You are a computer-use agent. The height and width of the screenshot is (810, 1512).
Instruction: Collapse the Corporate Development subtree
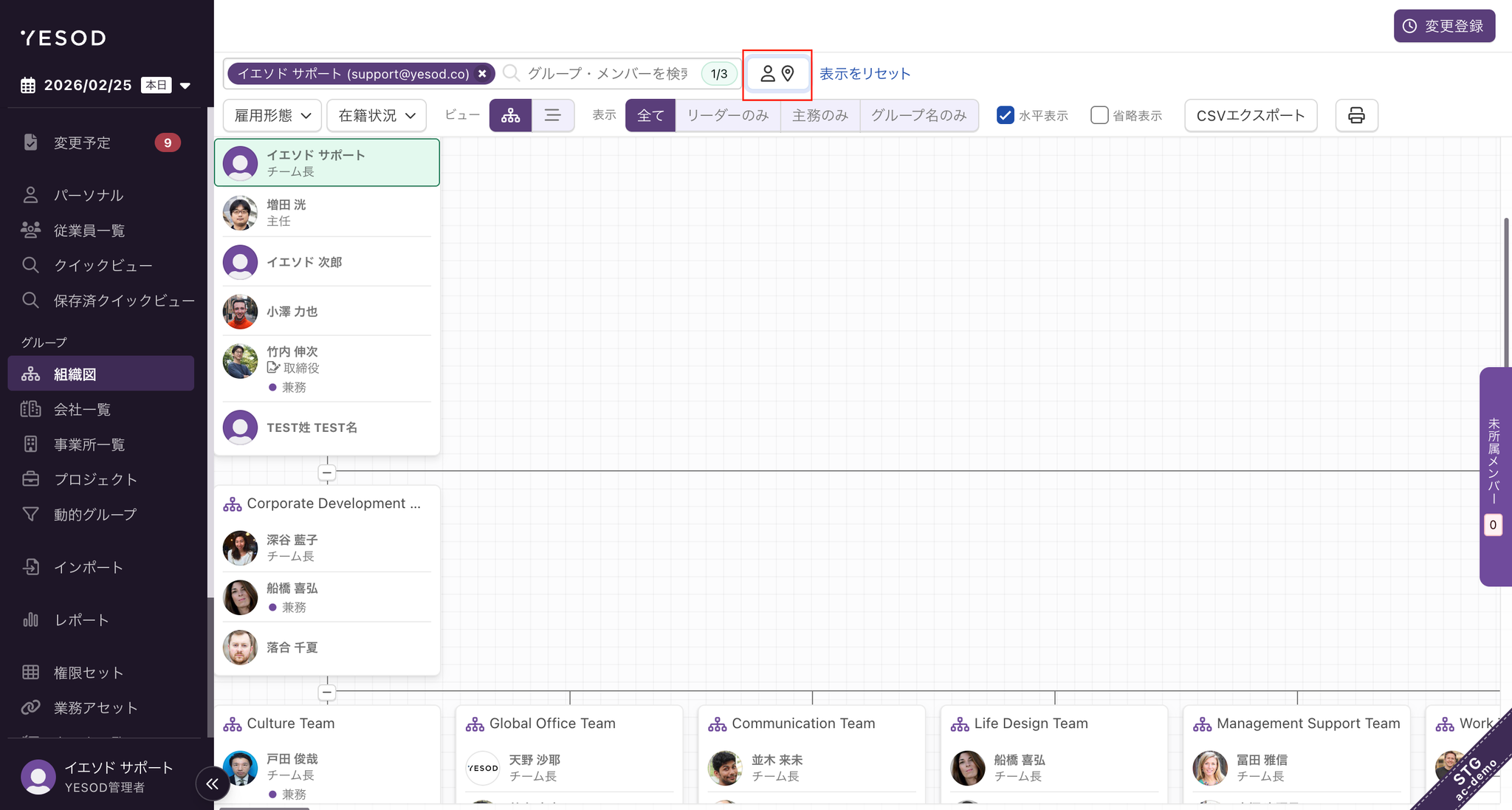327,692
